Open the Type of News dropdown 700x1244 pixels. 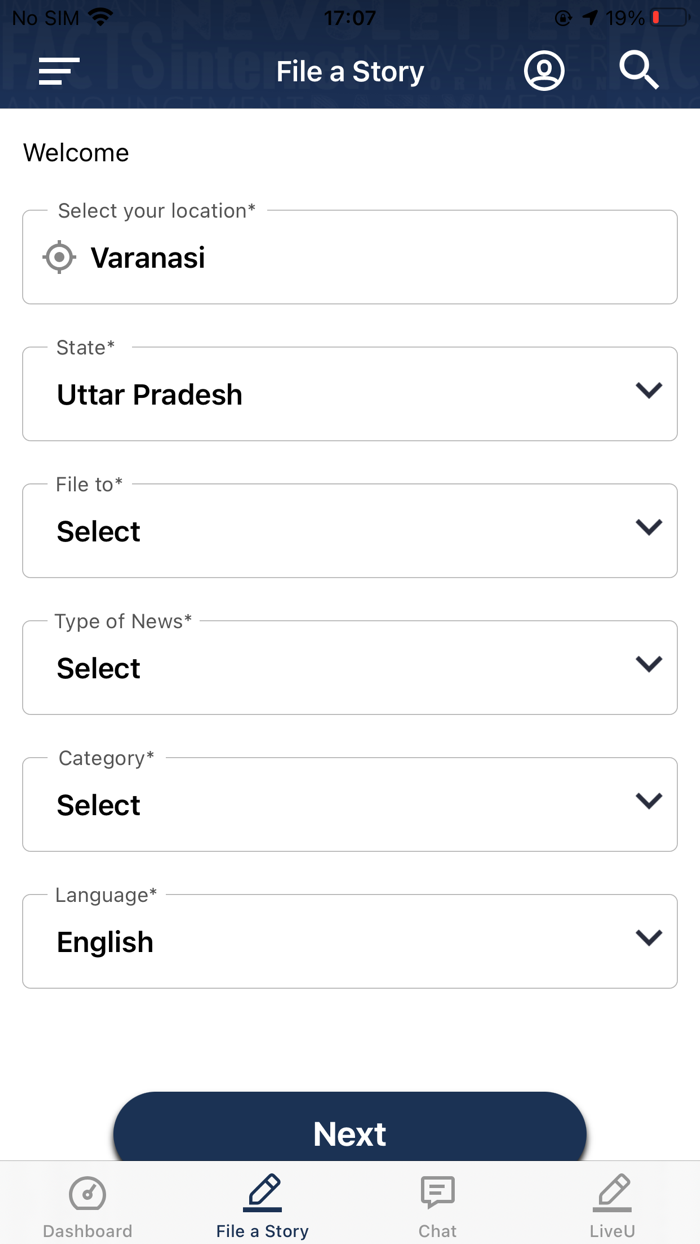pyautogui.click(x=350, y=668)
